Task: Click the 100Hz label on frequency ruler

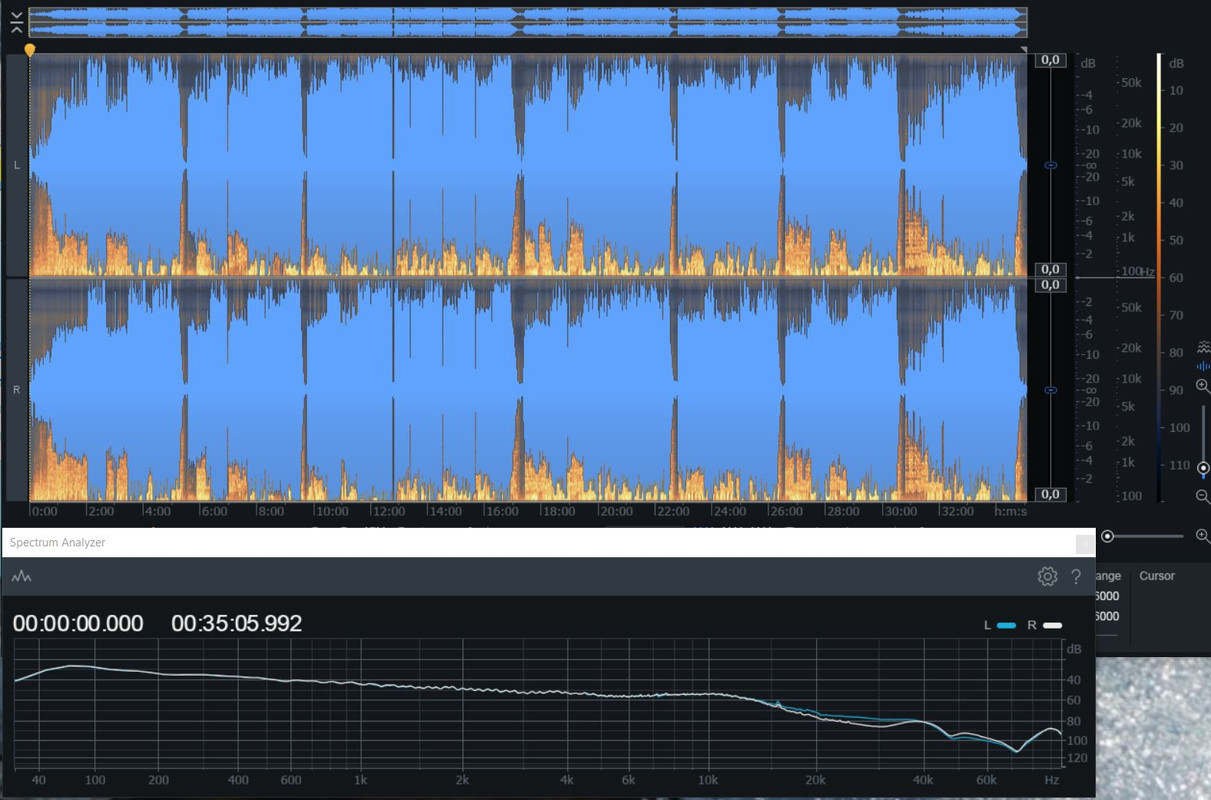Action: [x=1138, y=271]
